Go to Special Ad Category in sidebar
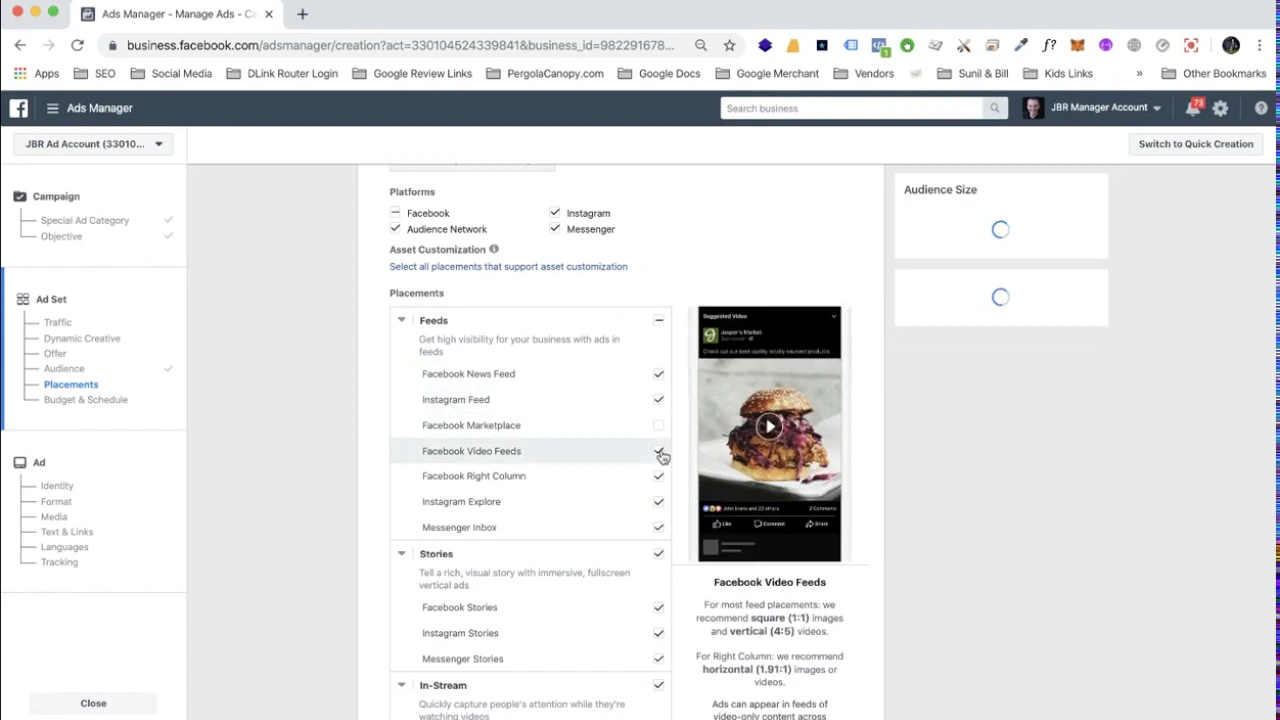Viewport: 1280px width, 720px height. pos(85,220)
